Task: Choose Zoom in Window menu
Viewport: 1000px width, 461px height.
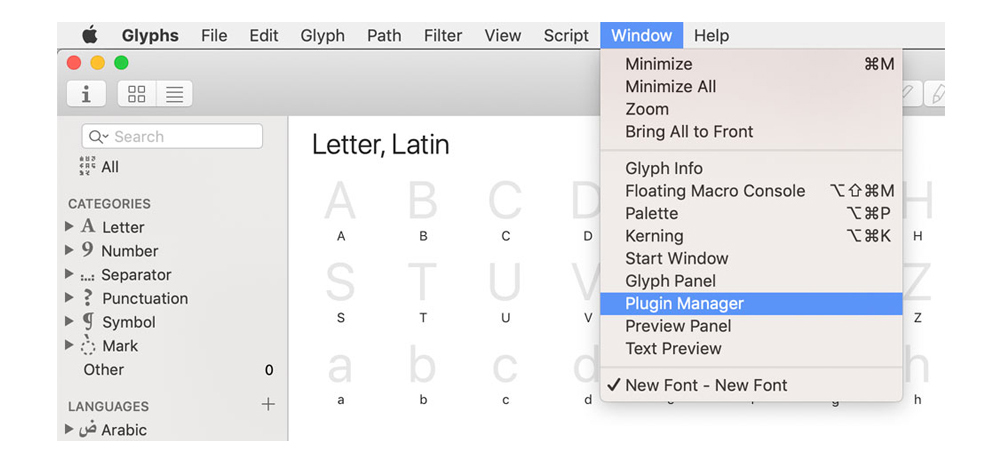Action: coord(751,109)
